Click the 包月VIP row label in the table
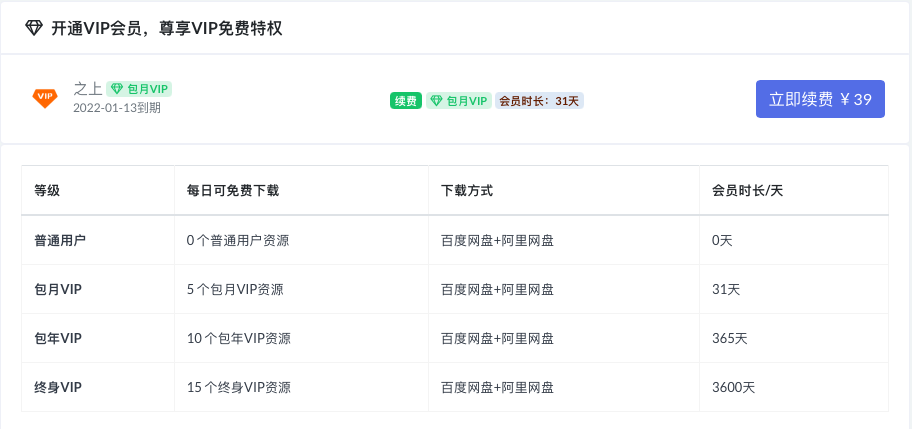 point(58,289)
